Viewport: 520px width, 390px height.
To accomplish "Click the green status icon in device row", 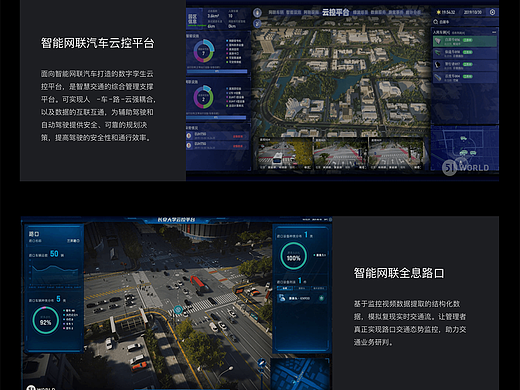I will (x=321, y=298).
